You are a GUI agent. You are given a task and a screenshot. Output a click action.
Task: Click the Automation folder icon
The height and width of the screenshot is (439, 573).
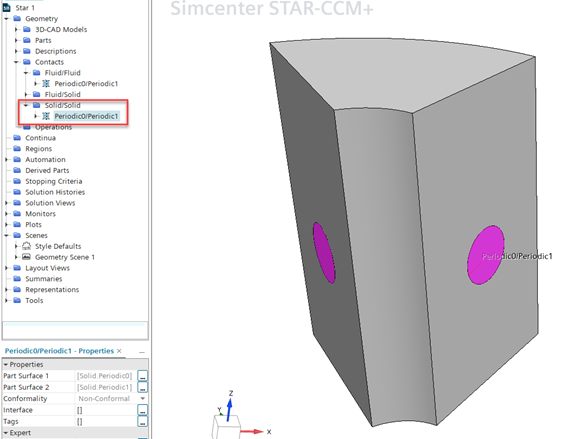click(17, 159)
